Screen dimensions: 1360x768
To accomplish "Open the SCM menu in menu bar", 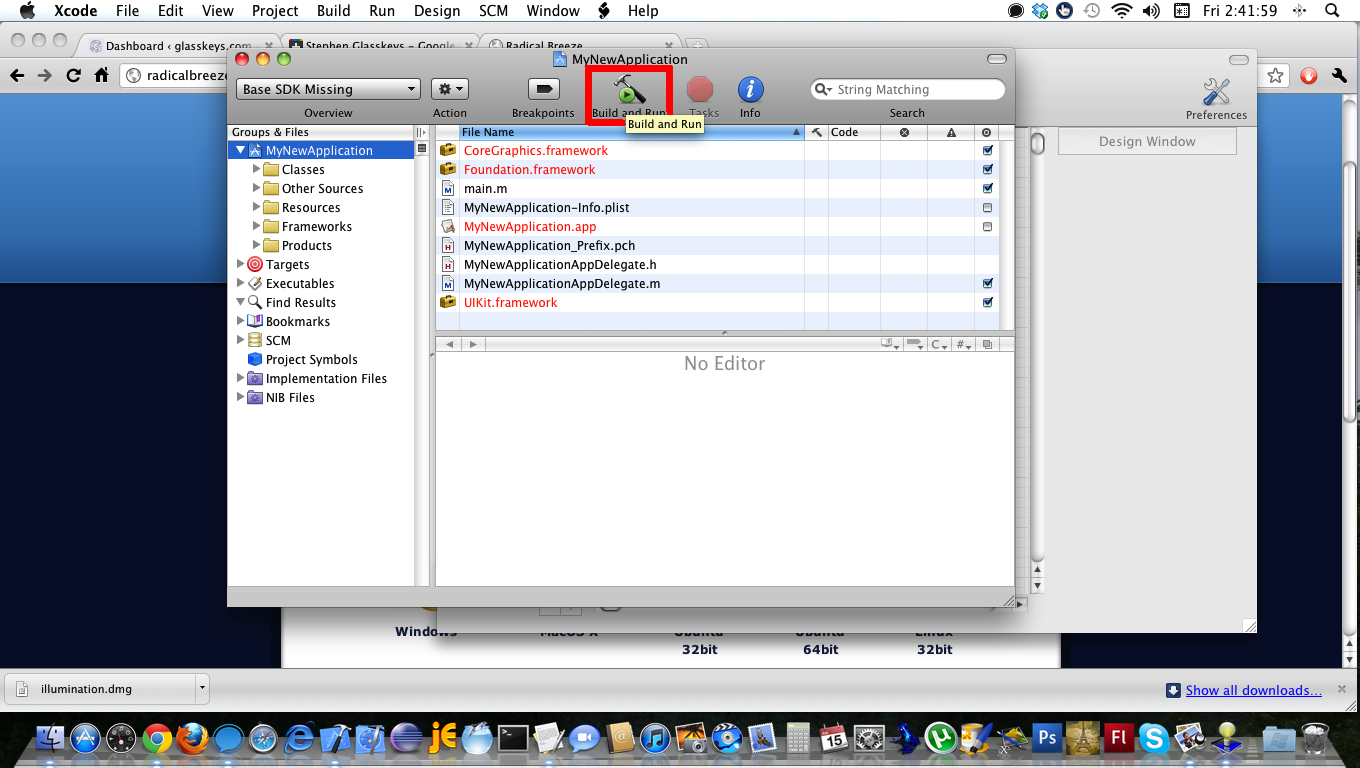I will coord(493,11).
